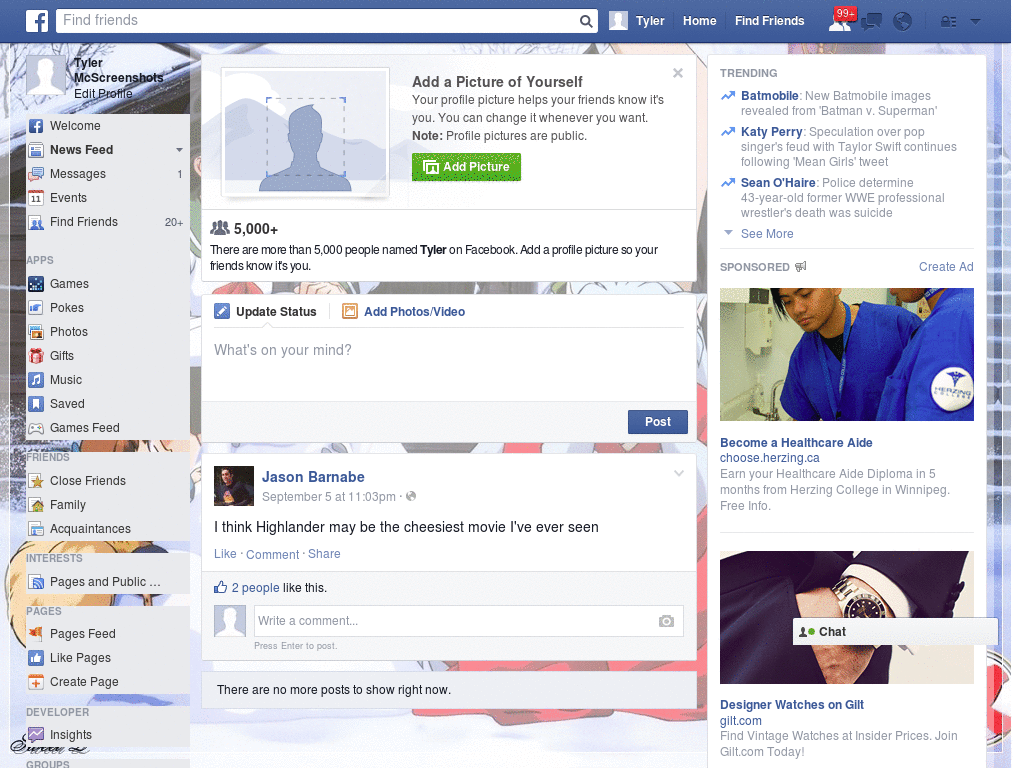Open Close Friends star icon
This screenshot has width=1024, height=768.
[x=37, y=481]
